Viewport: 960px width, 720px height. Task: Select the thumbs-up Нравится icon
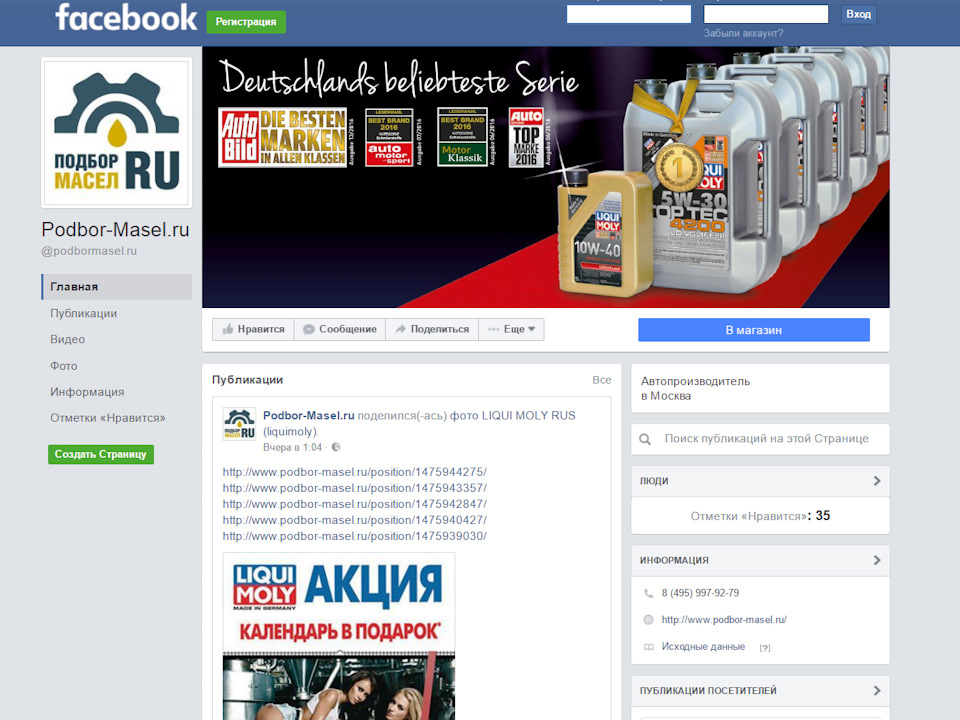pos(228,328)
